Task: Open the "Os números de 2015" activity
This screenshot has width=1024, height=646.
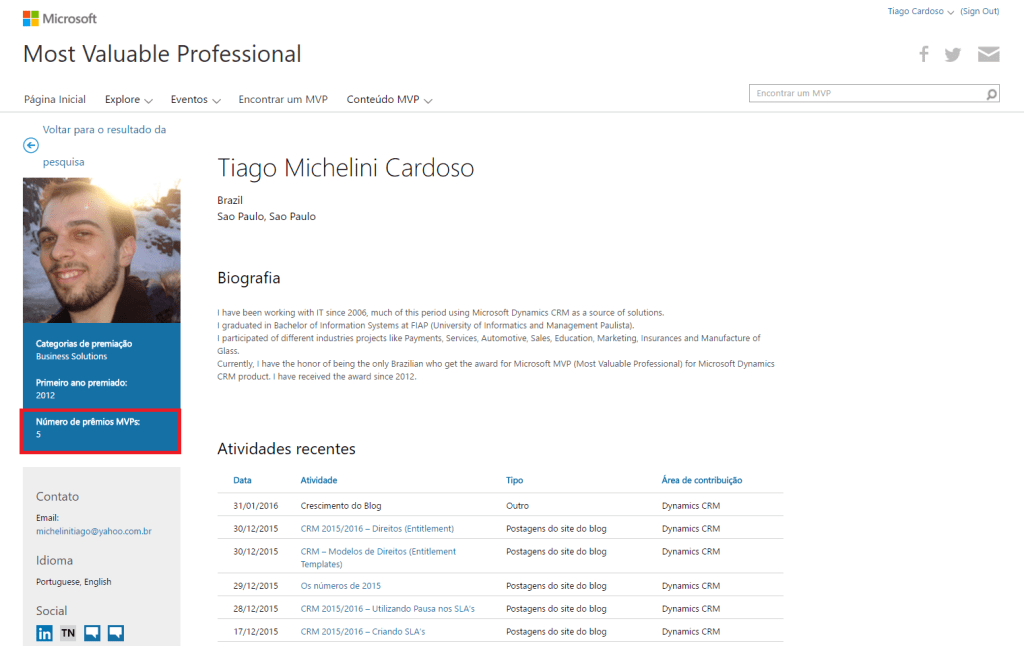Action: click(x=340, y=586)
